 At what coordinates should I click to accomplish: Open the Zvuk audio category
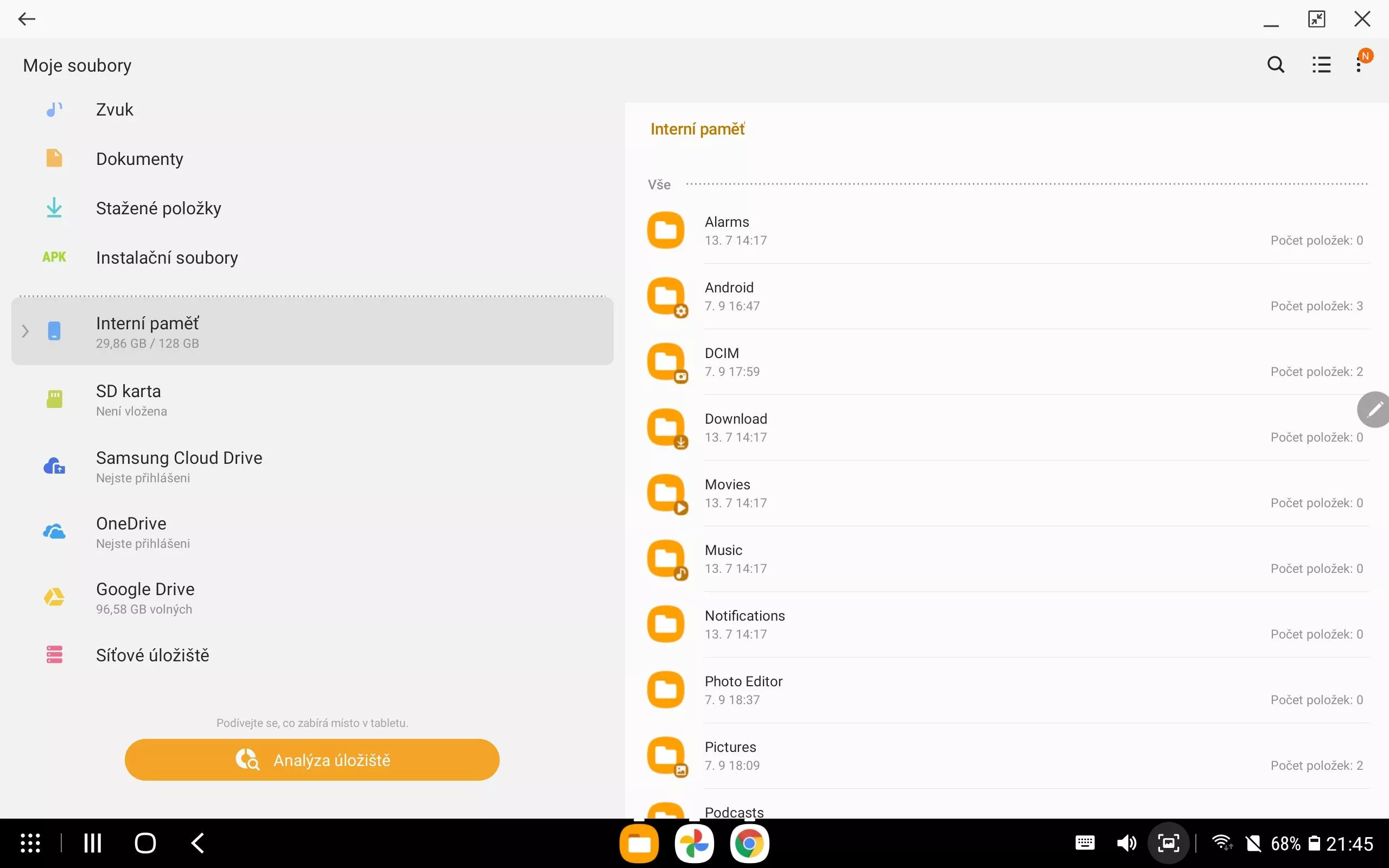tap(313, 110)
